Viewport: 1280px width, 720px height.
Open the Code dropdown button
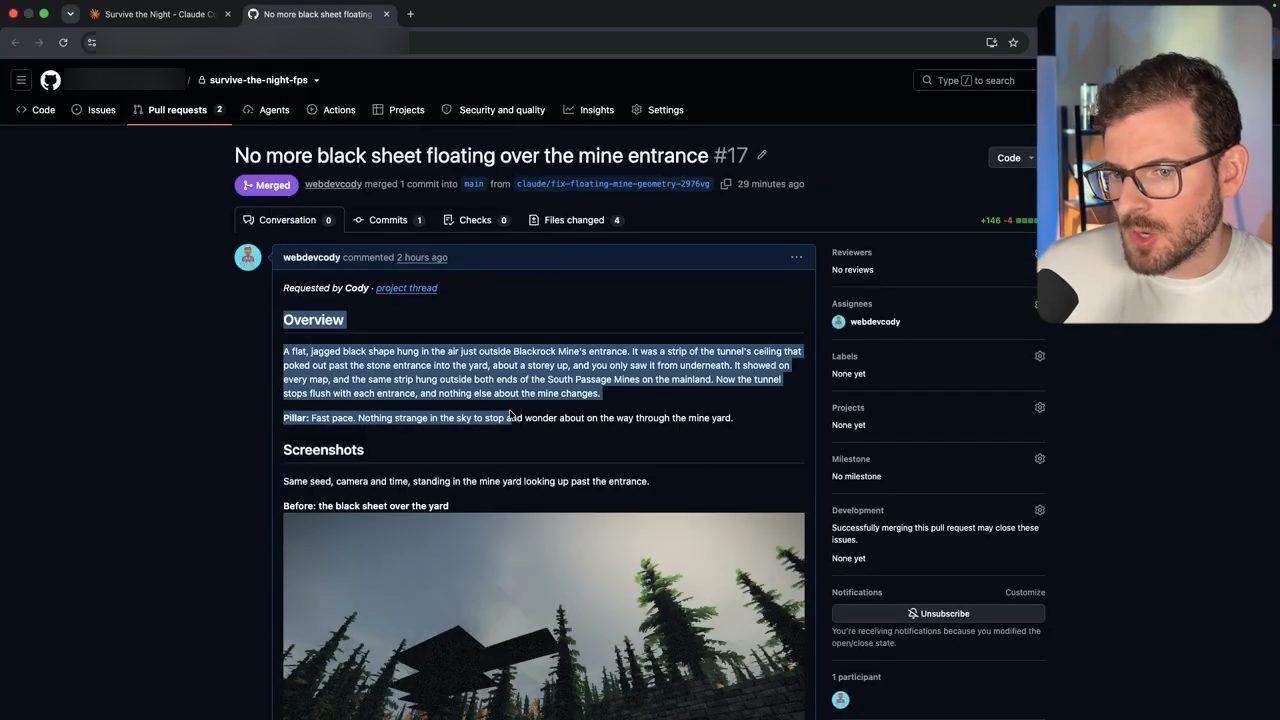[x=1014, y=158]
